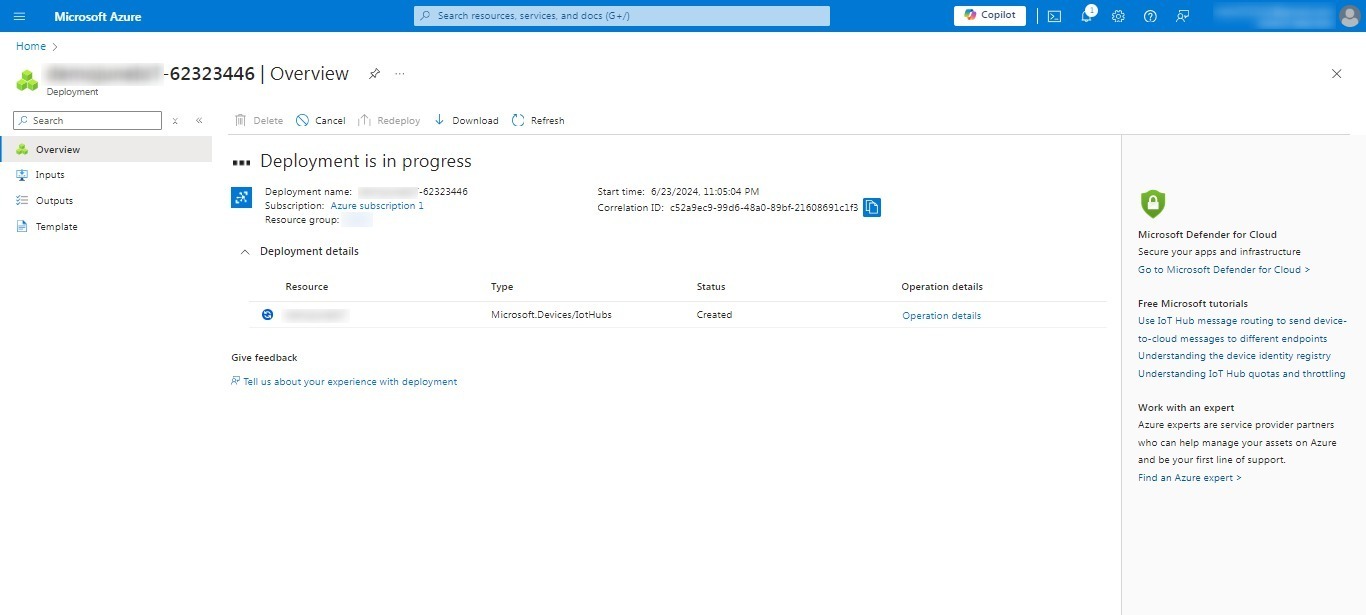
Task: Refresh the deployment status
Action: pos(538,121)
